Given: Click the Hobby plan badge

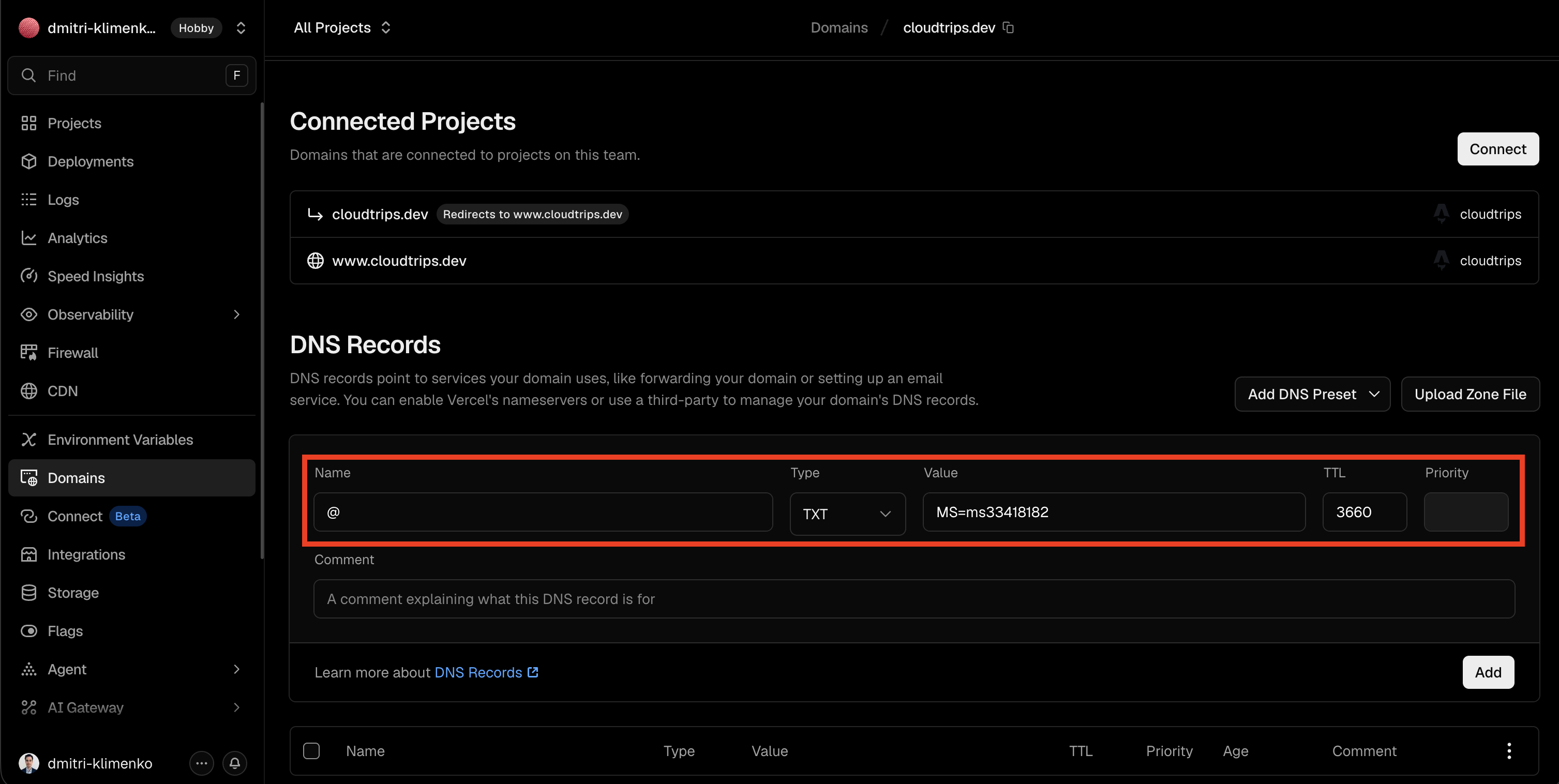Looking at the screenshot, I should (196, 28).
